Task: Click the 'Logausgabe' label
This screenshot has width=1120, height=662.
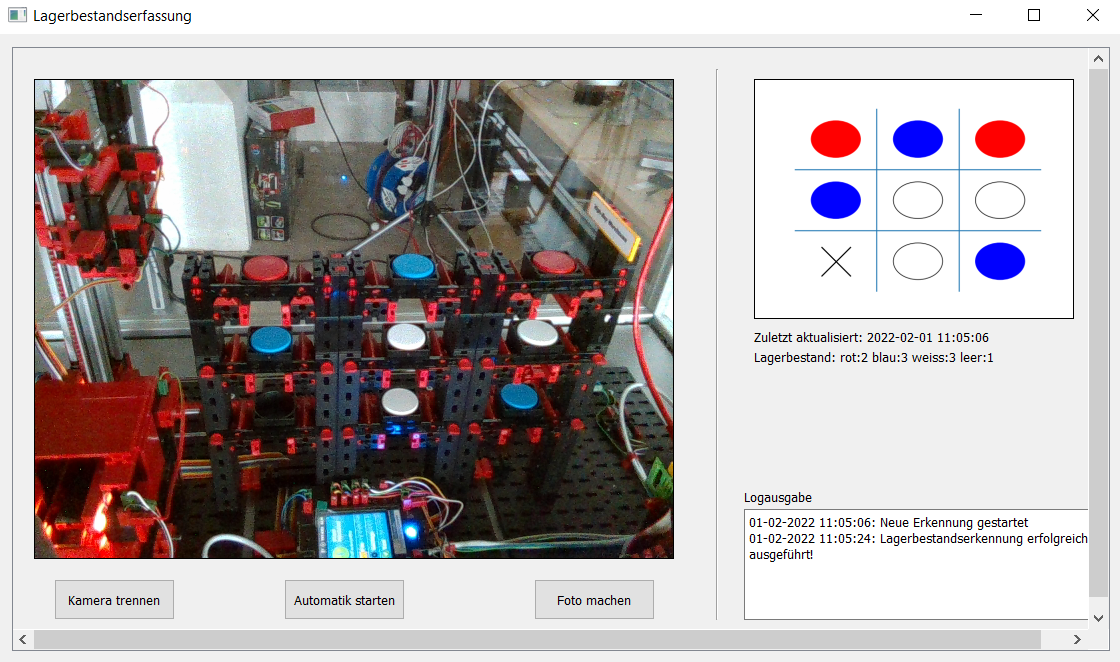Action: tap(778, 498)
